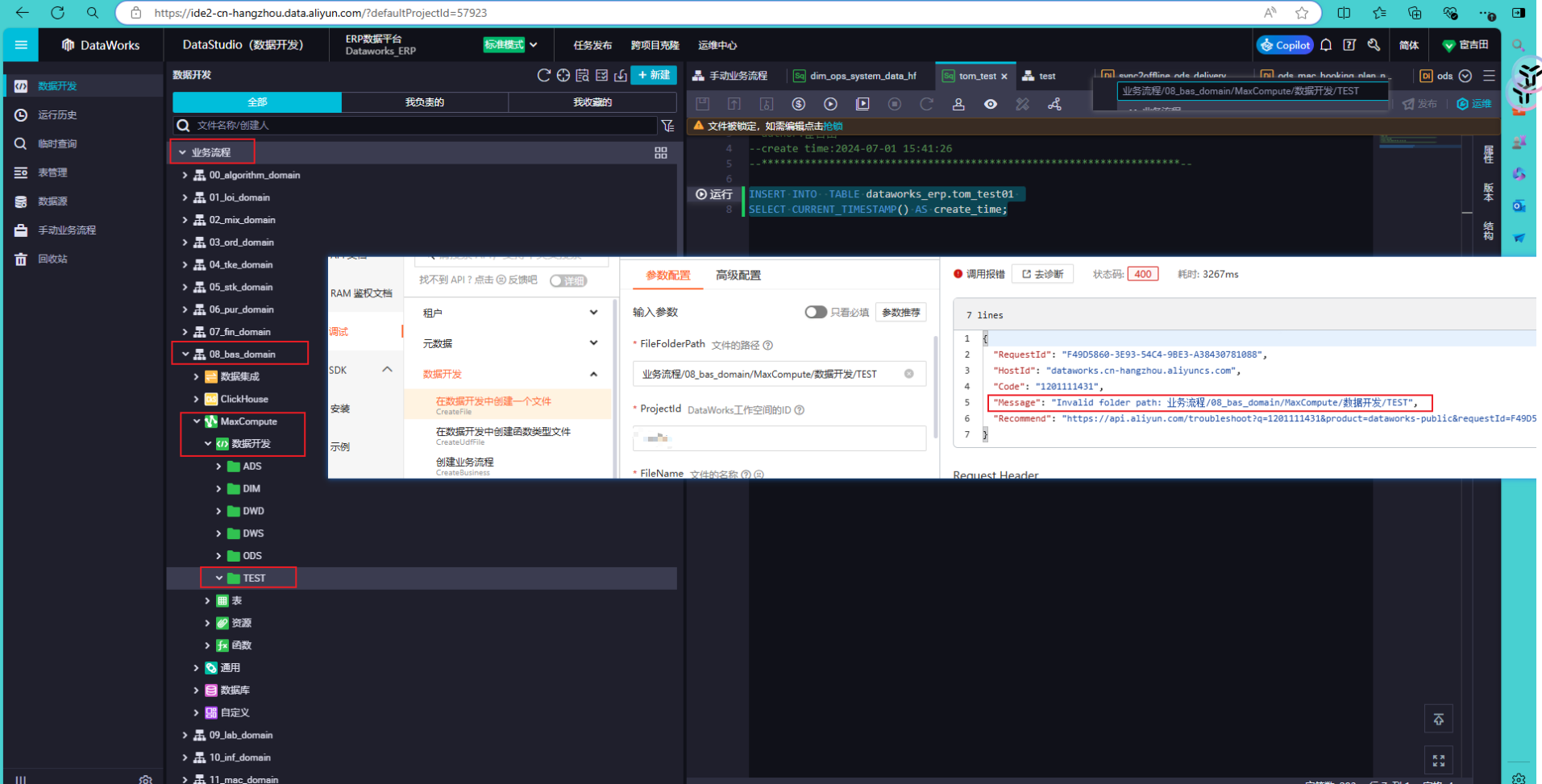1542x784 pixels.
Task: Click the 运维 button in editor
Action: [x=1474, y=104]
